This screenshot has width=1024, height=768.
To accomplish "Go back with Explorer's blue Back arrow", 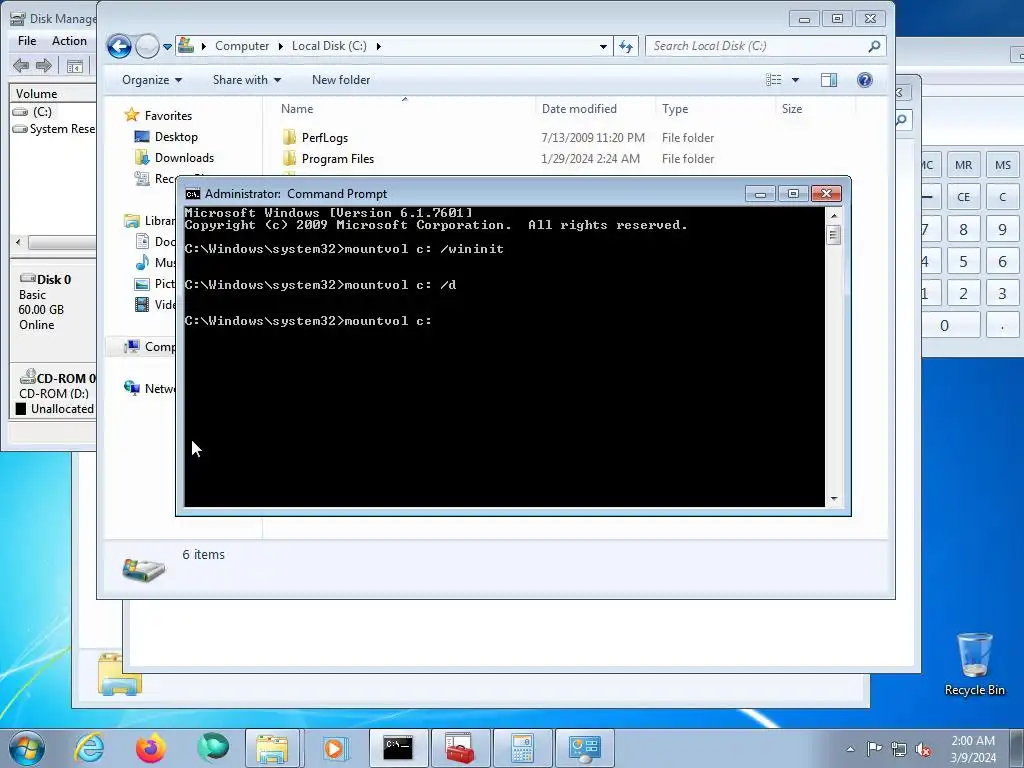I will point(120,46).
